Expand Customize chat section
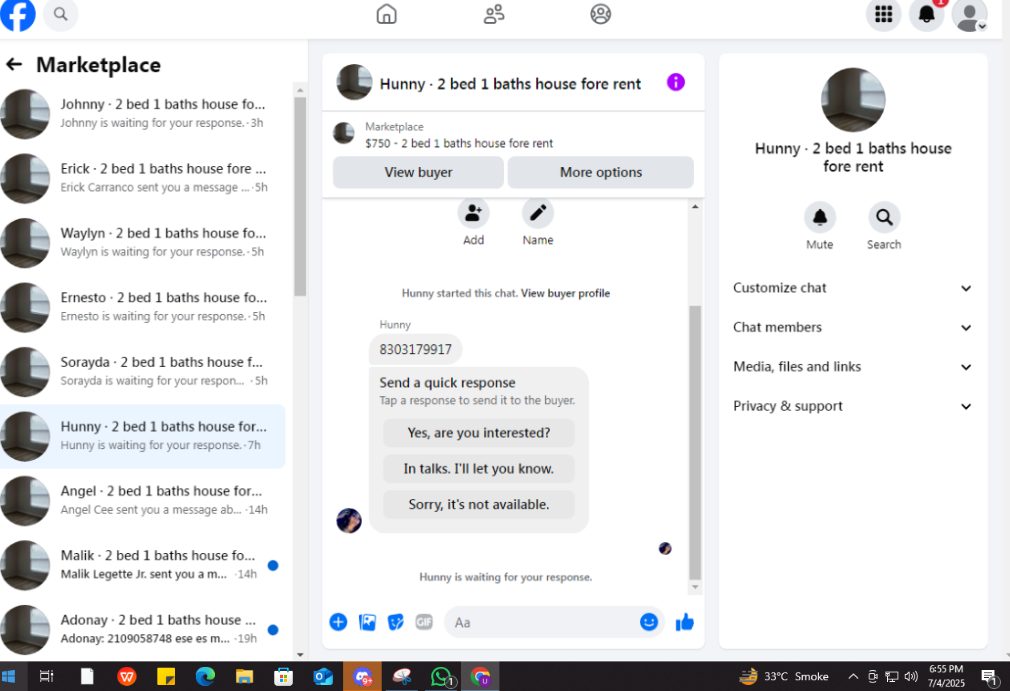This screenshot has height=691, width=1010. click(852, 288)
